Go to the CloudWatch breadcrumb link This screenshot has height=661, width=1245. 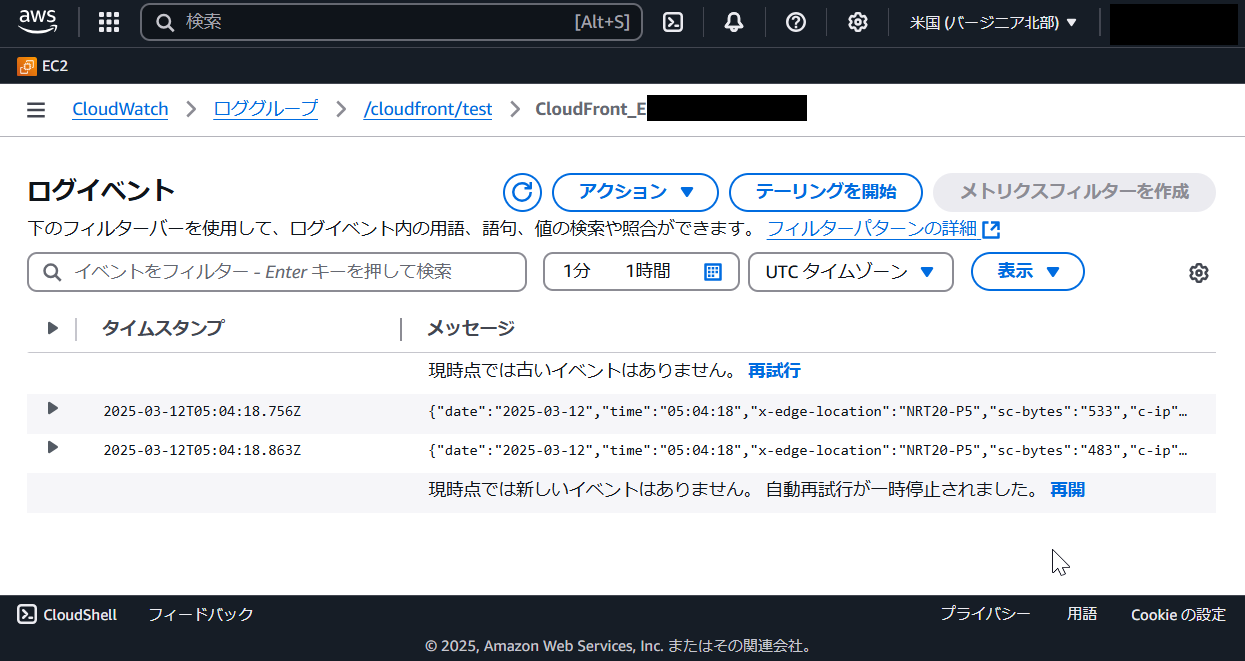pos(120,109)
